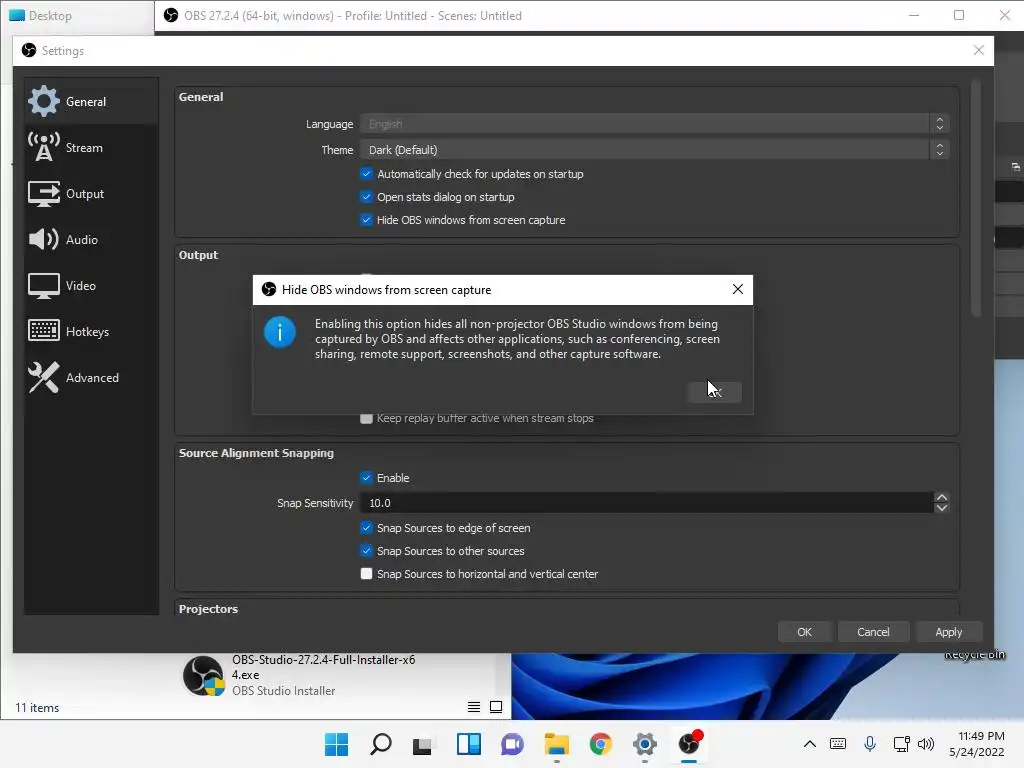The image size is (1024, 768).
Task: Open File Explorer from taskbar
Action: click(x=556, y=744)
